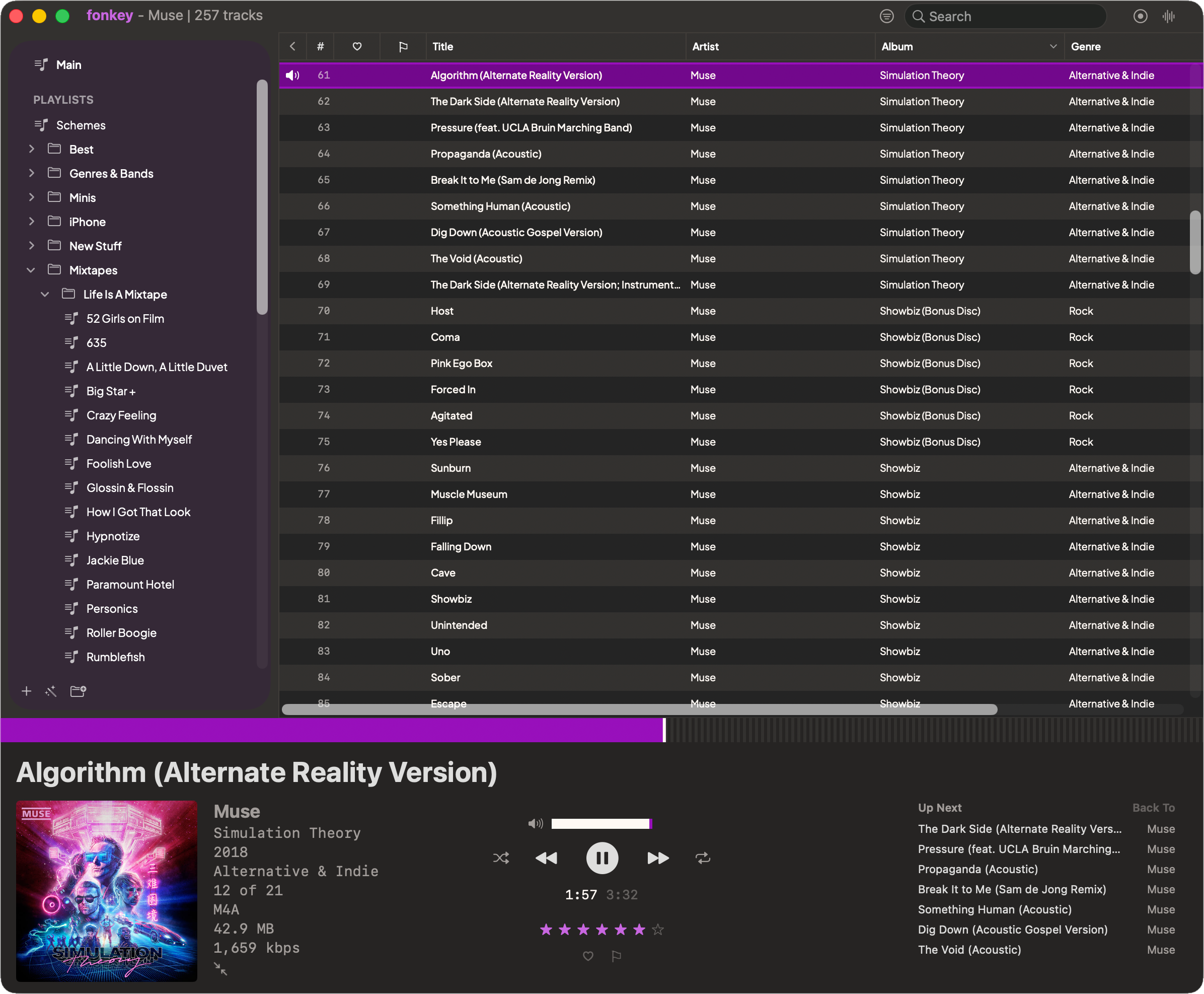The width and height of the screenshot is (1204, 994).
Task: Open the audio waveform visualizer icon
Action: (1169, 16)
